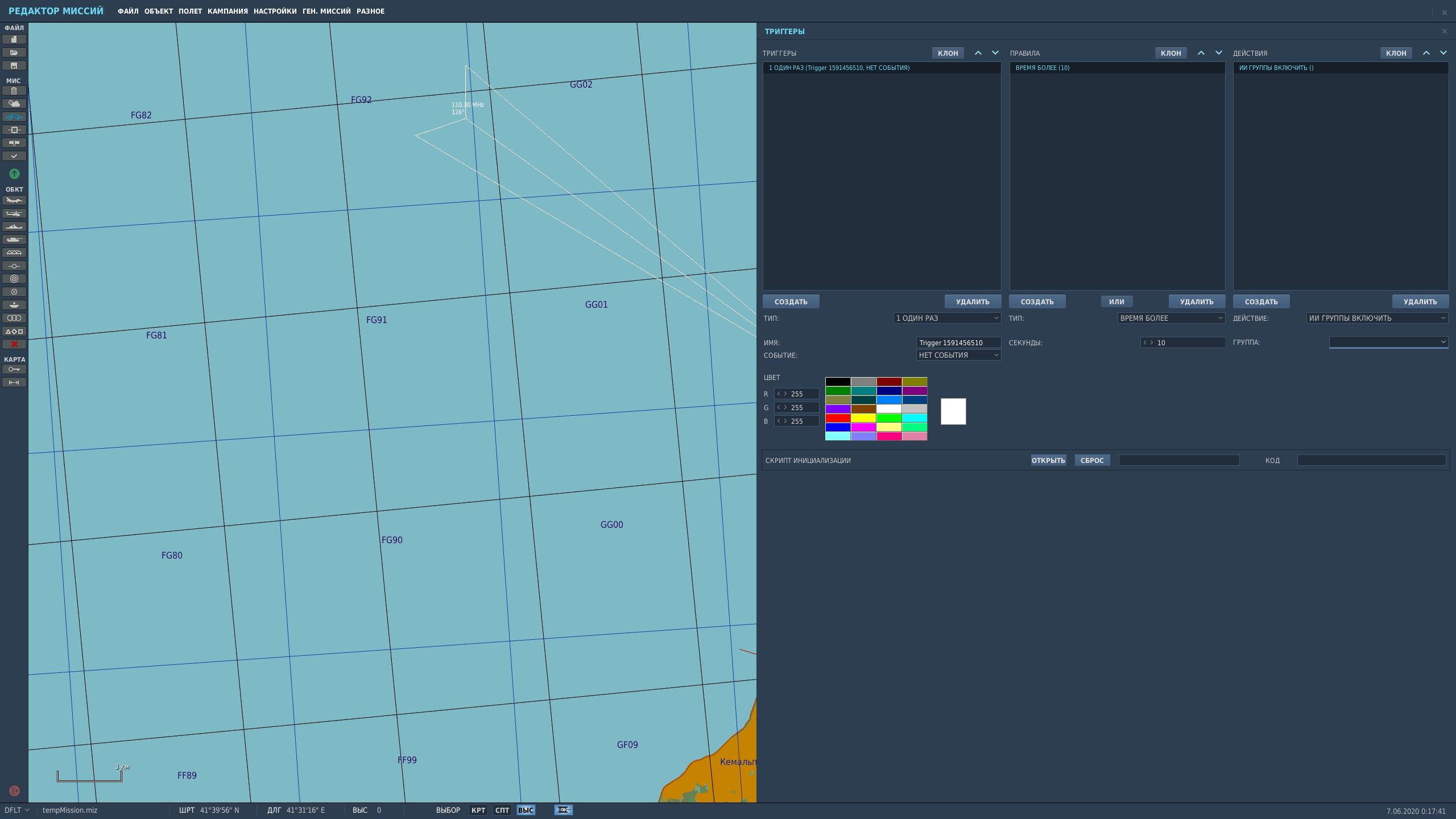This screenshot has height=819, width=1456.
Task: Pick the yellow color swatch
Action: tap(863, 418)
